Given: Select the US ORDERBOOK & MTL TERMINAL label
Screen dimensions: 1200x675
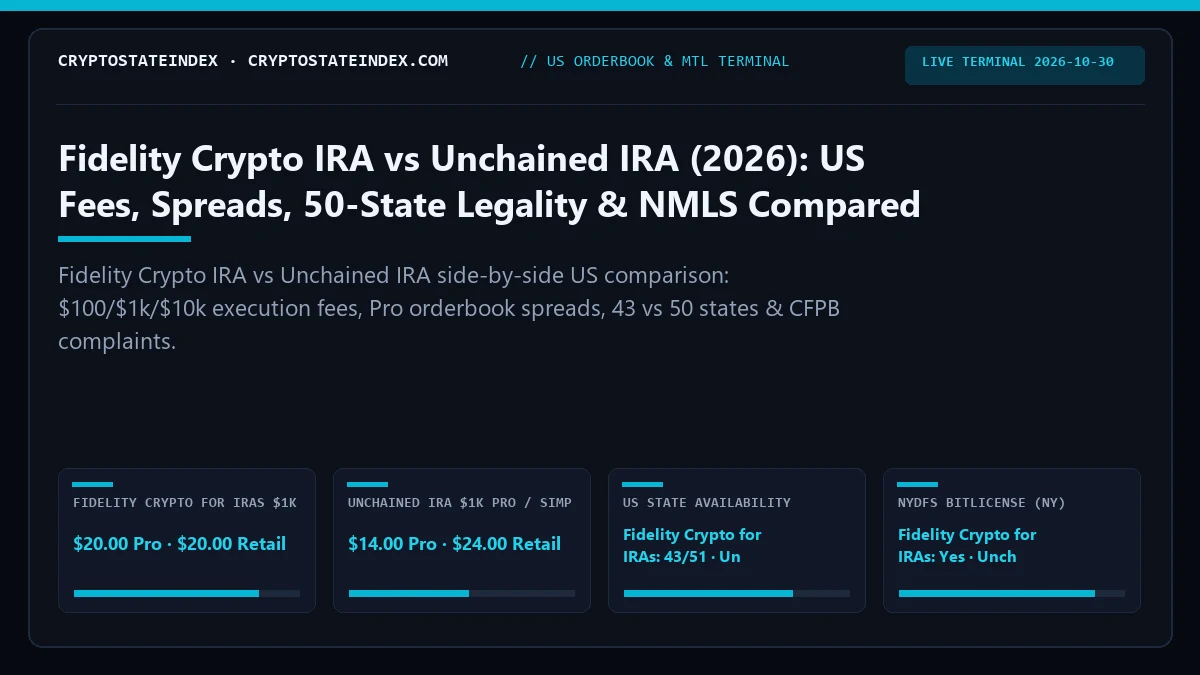Looking at the screenshot, I should pyautogui.click(x=654, y=61).
